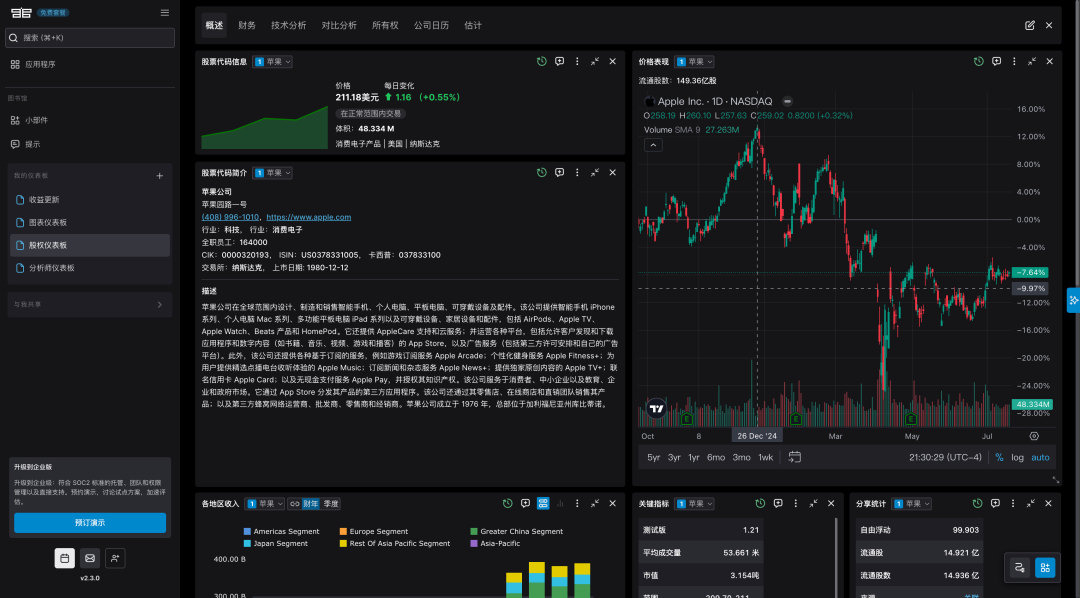This screenshot has height=598, width=1080.
Task: Click the blue add-widget button at the bottom right
Action: [1045, 568]
